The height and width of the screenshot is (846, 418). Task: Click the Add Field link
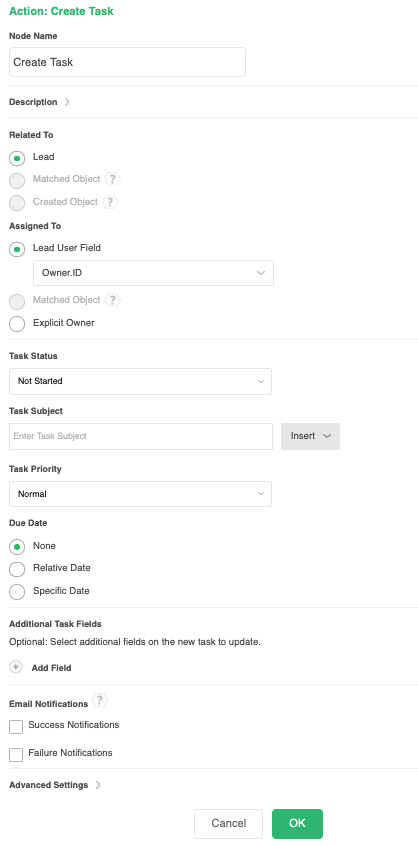point(51,668)
